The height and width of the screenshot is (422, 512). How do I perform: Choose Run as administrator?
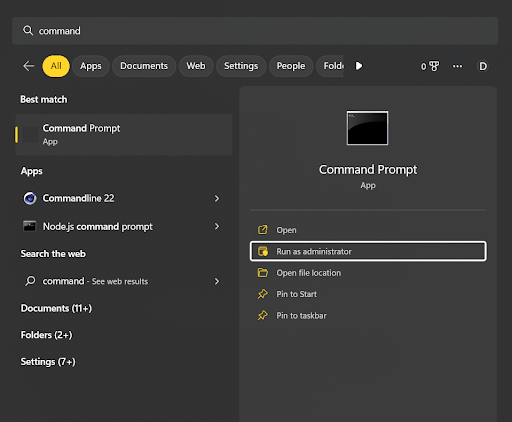(x=368, y=251)
